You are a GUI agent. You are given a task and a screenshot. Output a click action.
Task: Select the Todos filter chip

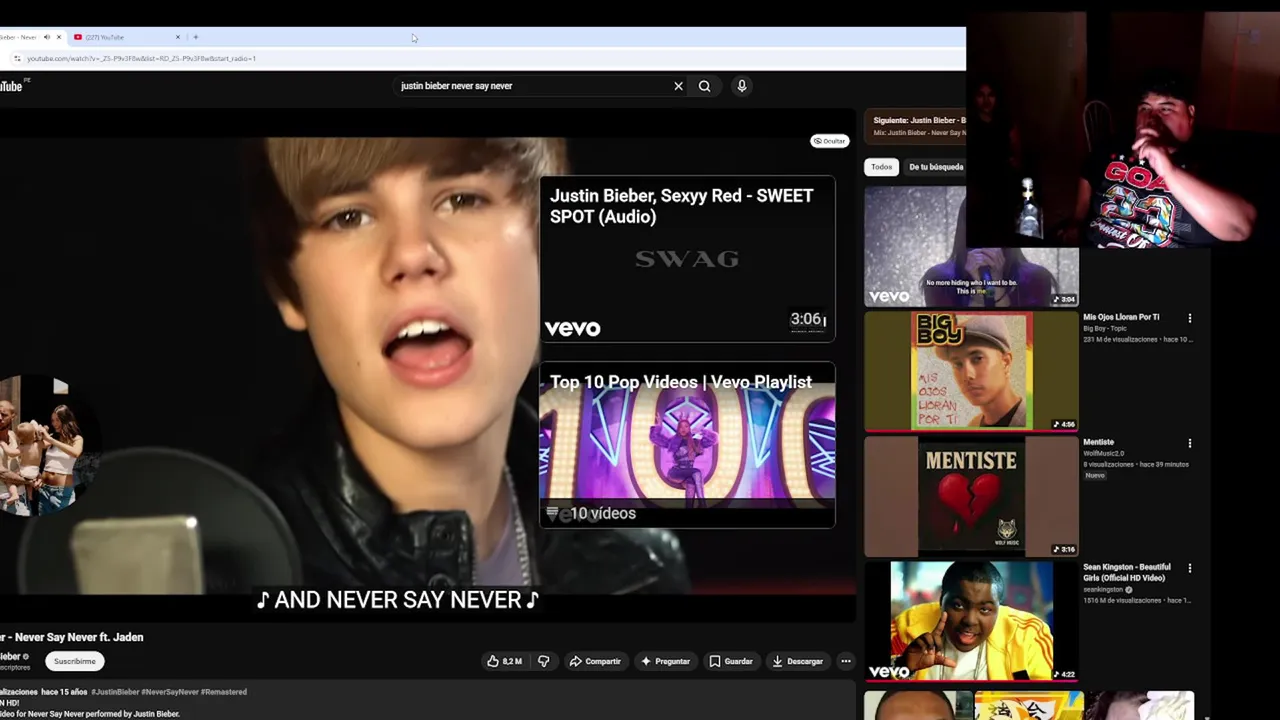pyautogui.click(x=881, y=167)
